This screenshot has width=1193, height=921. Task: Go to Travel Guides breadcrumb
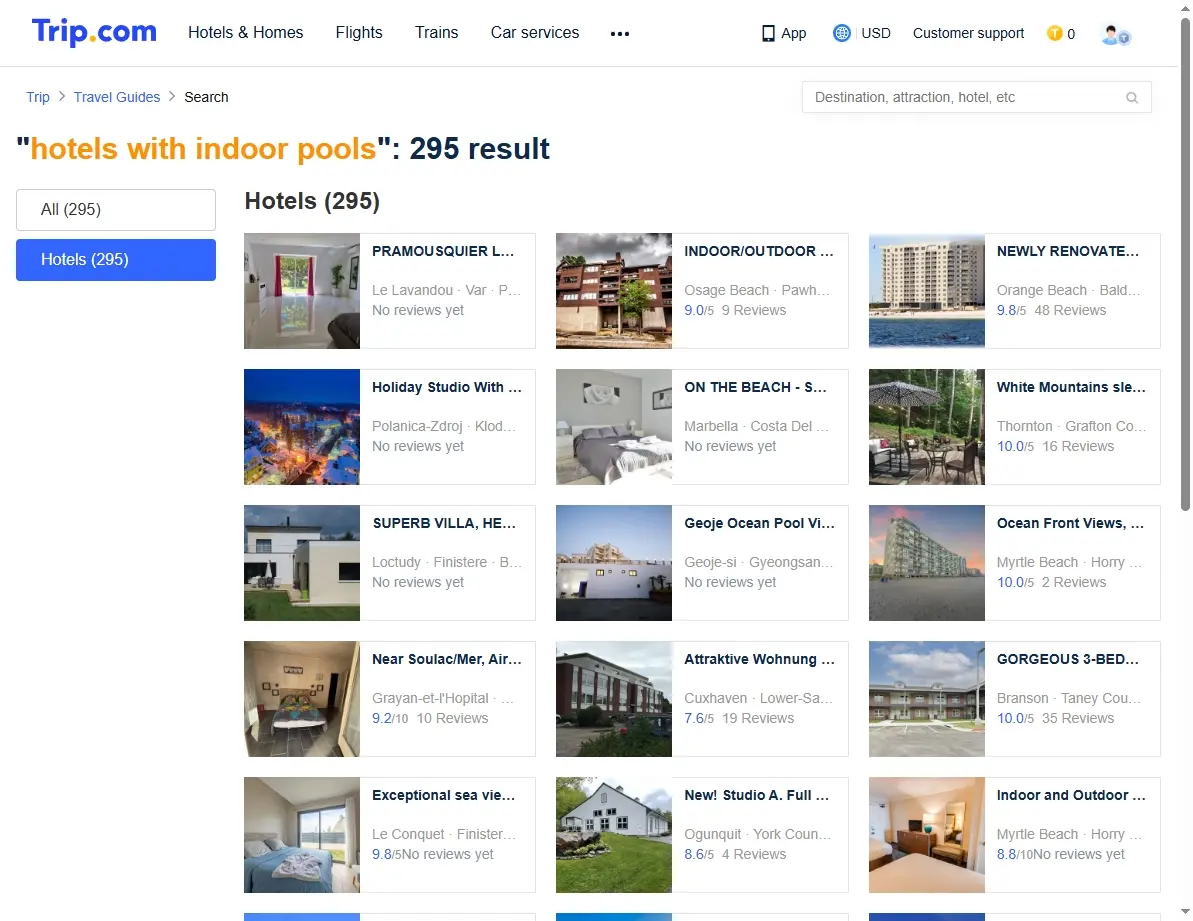pos(117,97)
